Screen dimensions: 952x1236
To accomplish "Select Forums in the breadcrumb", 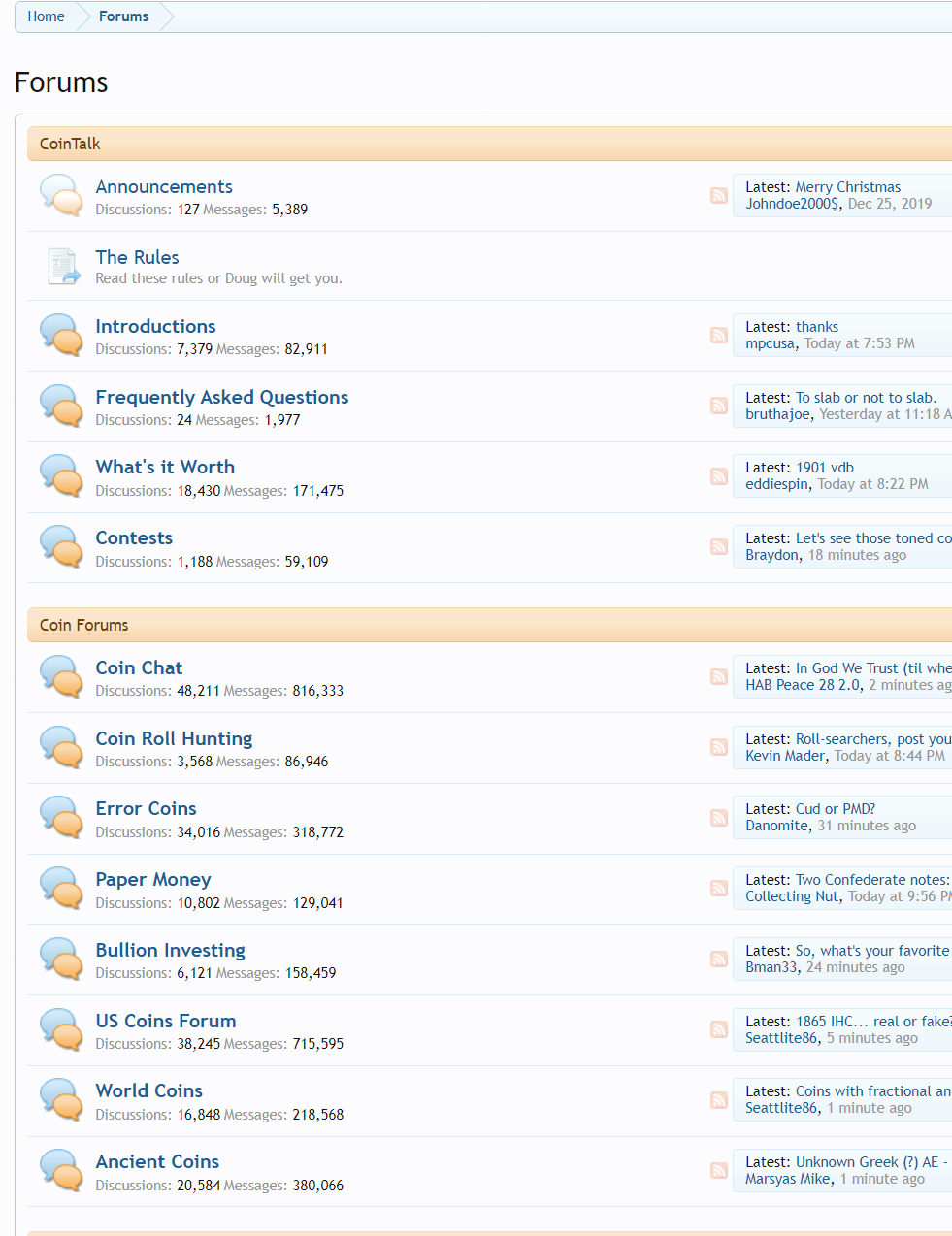I will [123, 16].
